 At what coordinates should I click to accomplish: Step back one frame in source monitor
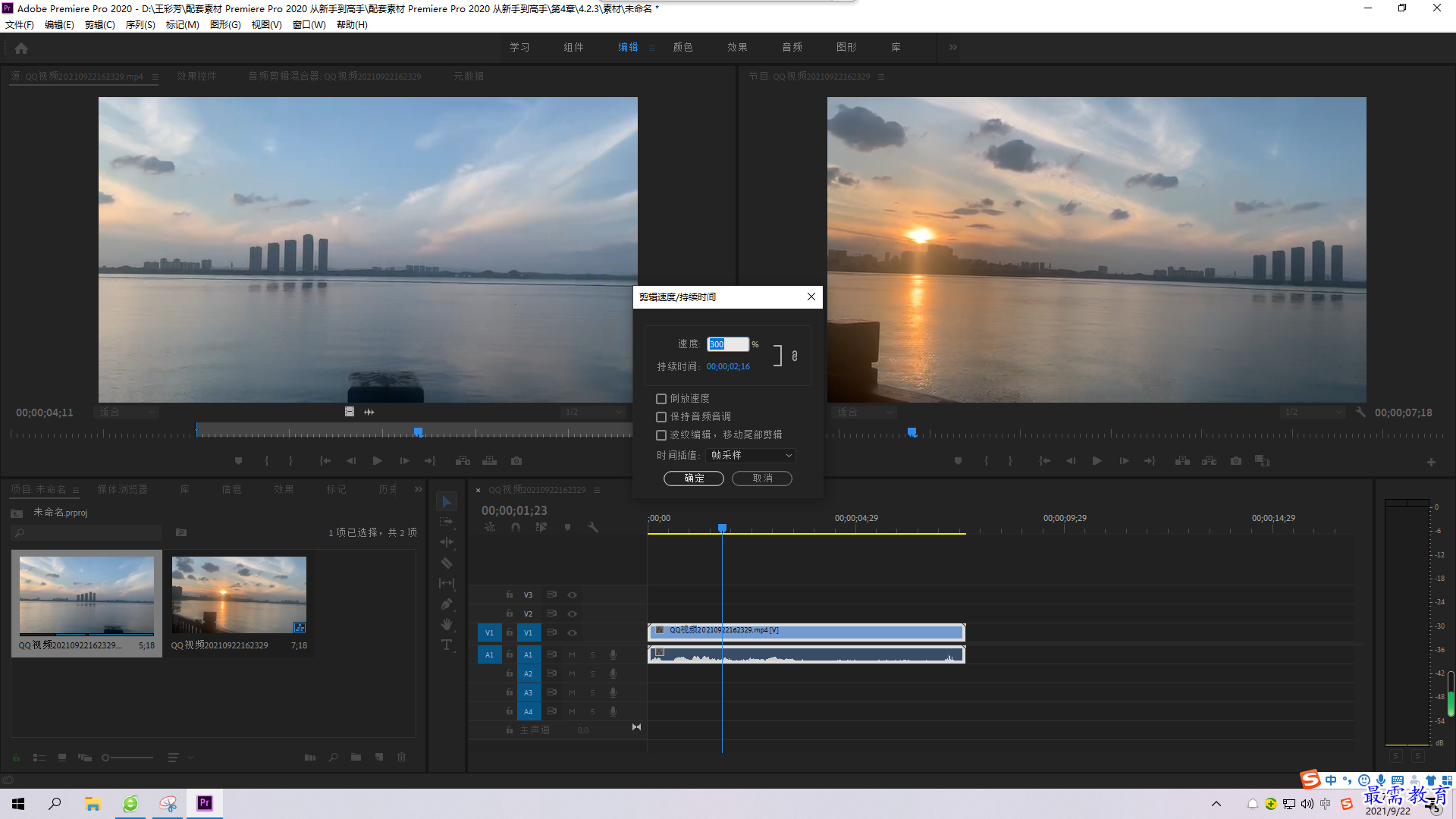[x=351, y=461]
